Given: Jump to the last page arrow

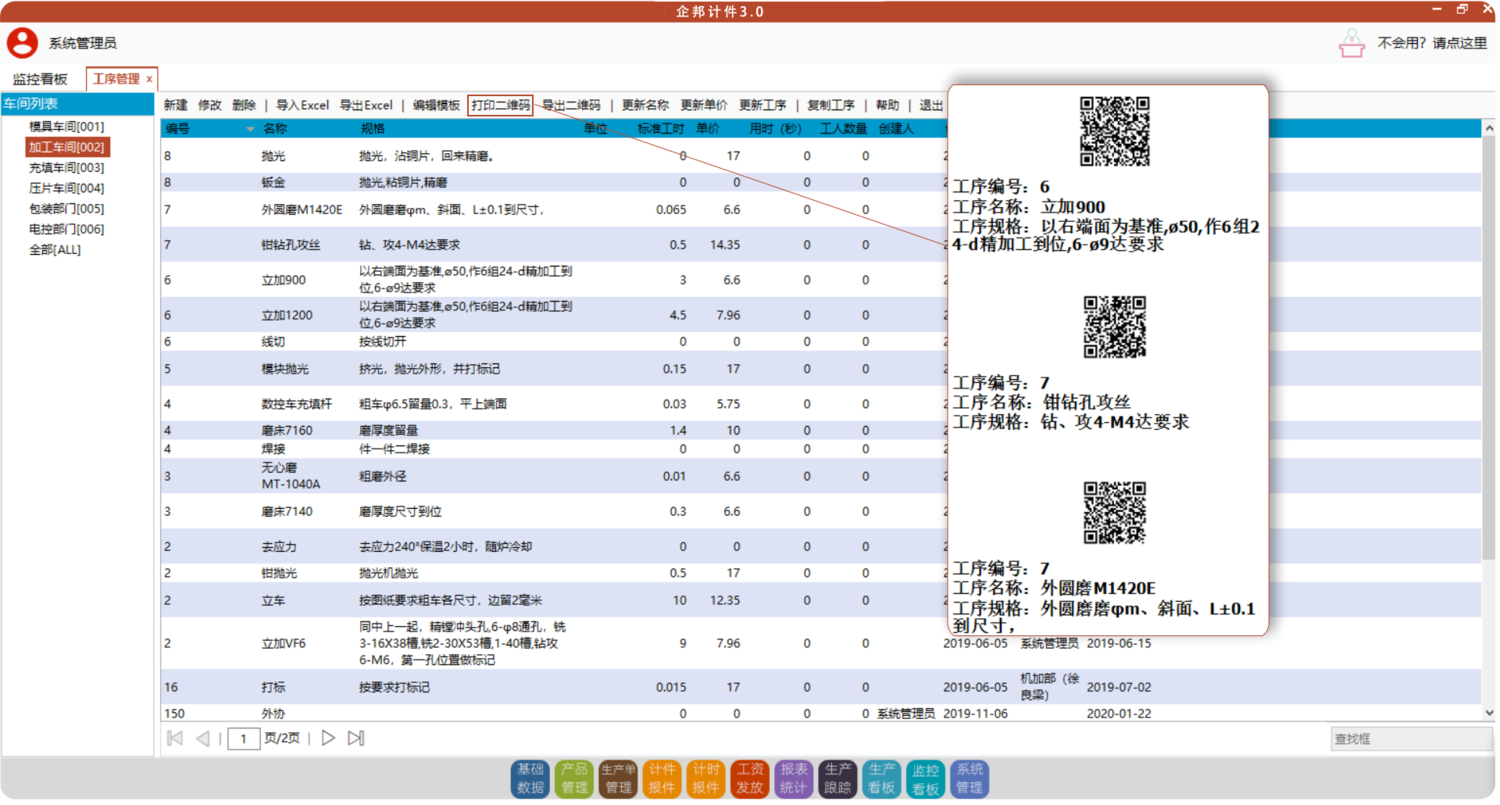Looking at the screenshot, I should click(355, 739).
